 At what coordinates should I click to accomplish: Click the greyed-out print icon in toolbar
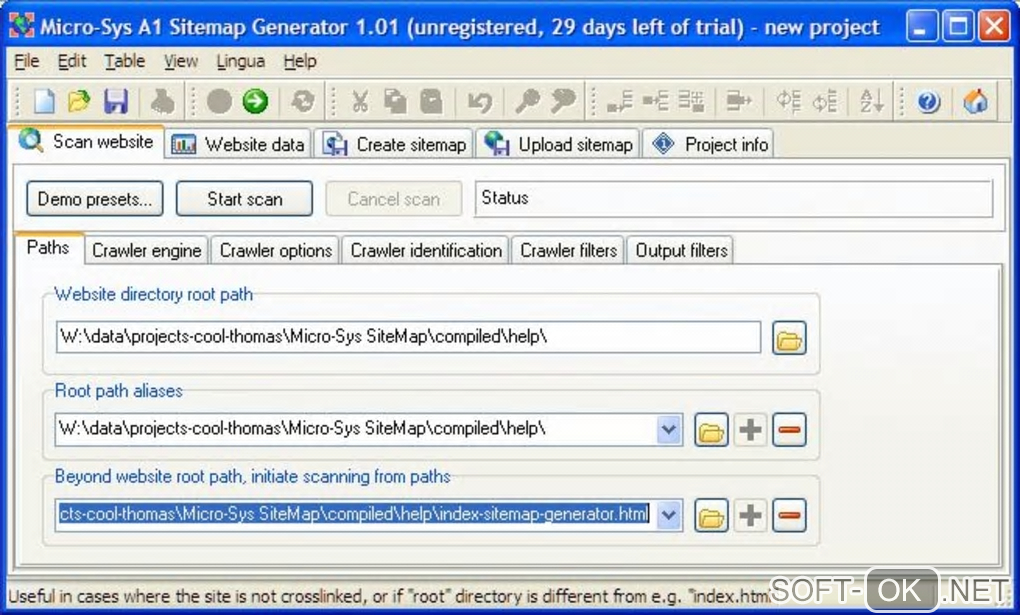(162, 102)
